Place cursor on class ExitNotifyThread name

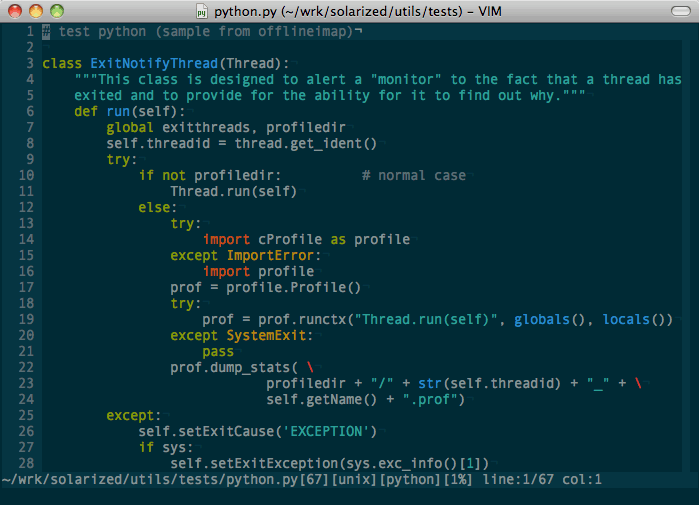pos(153,63)
